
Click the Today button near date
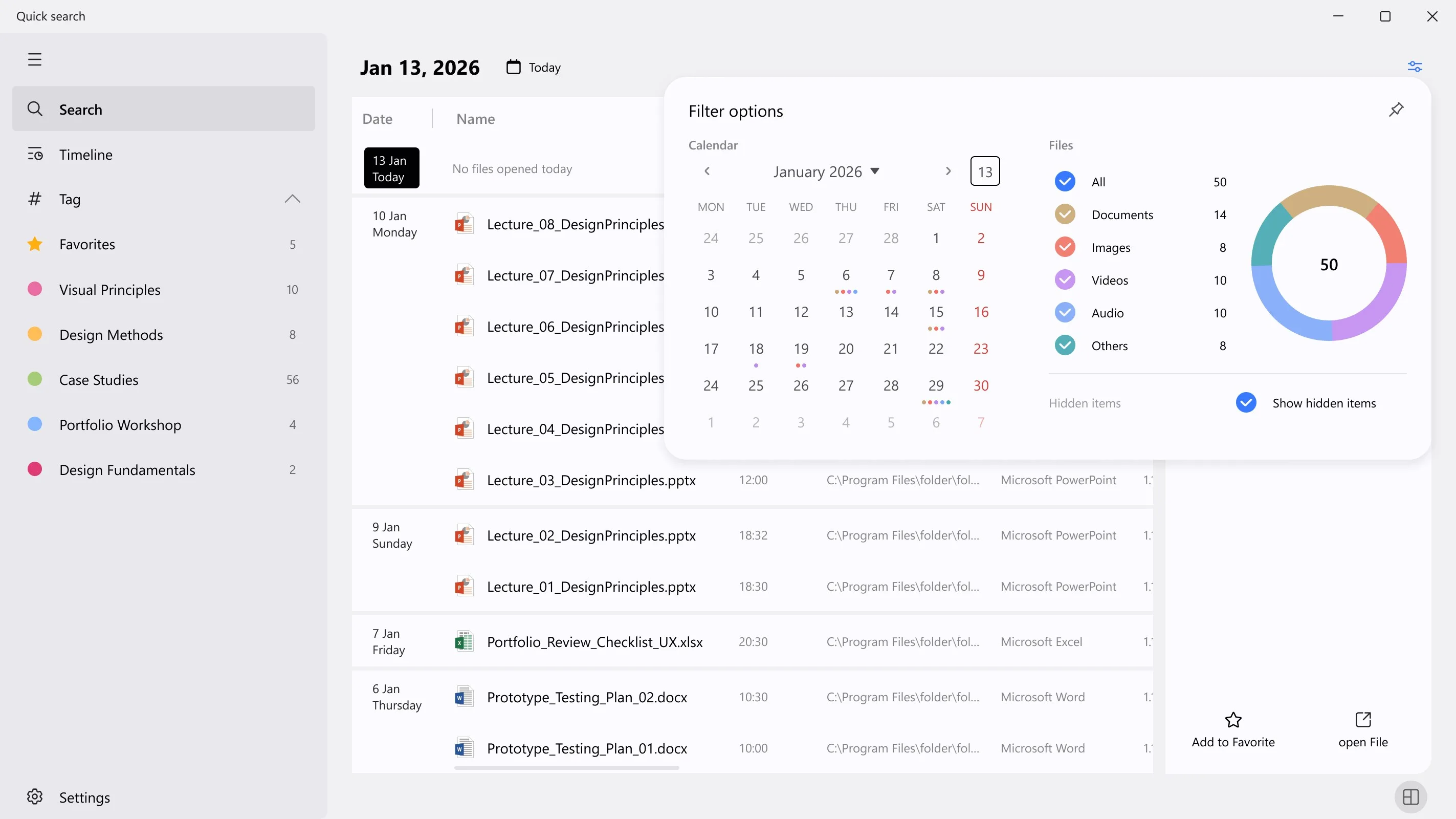coord(534,67)
